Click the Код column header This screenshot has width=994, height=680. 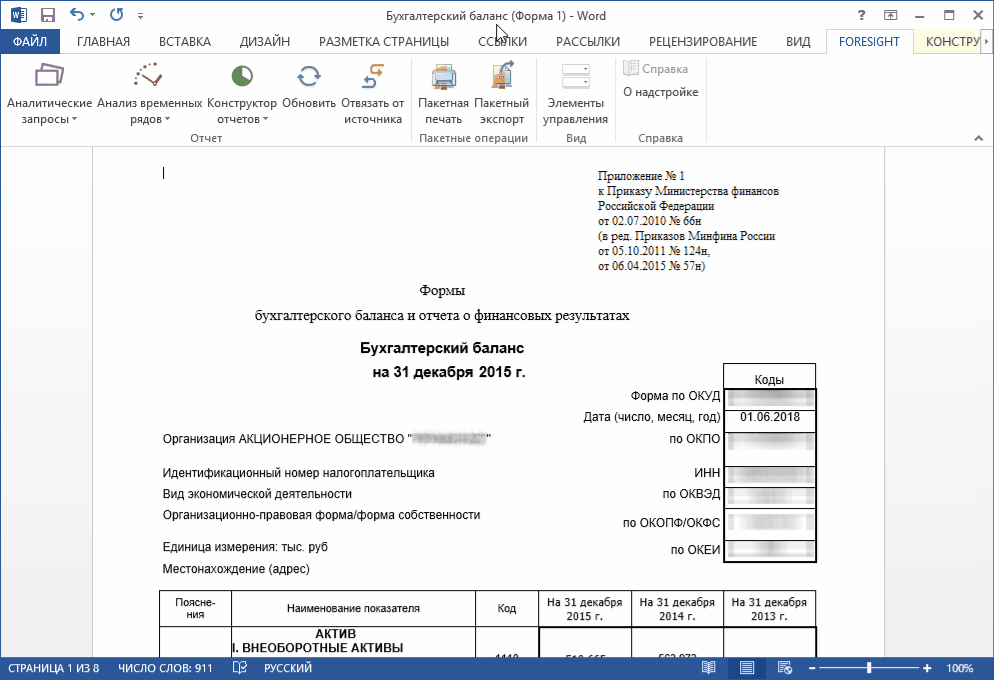[x=507, y=608]
